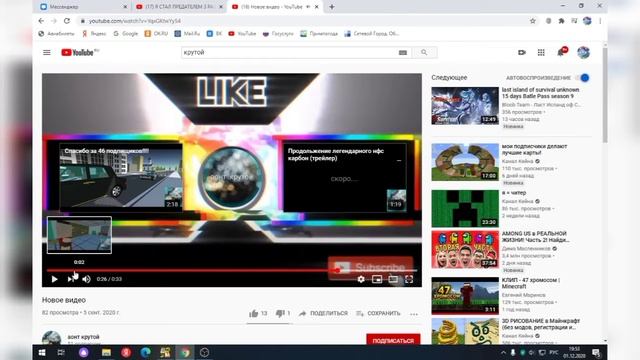Open the Windows Start menu
640x360 pixels.
tap(42, 352)
